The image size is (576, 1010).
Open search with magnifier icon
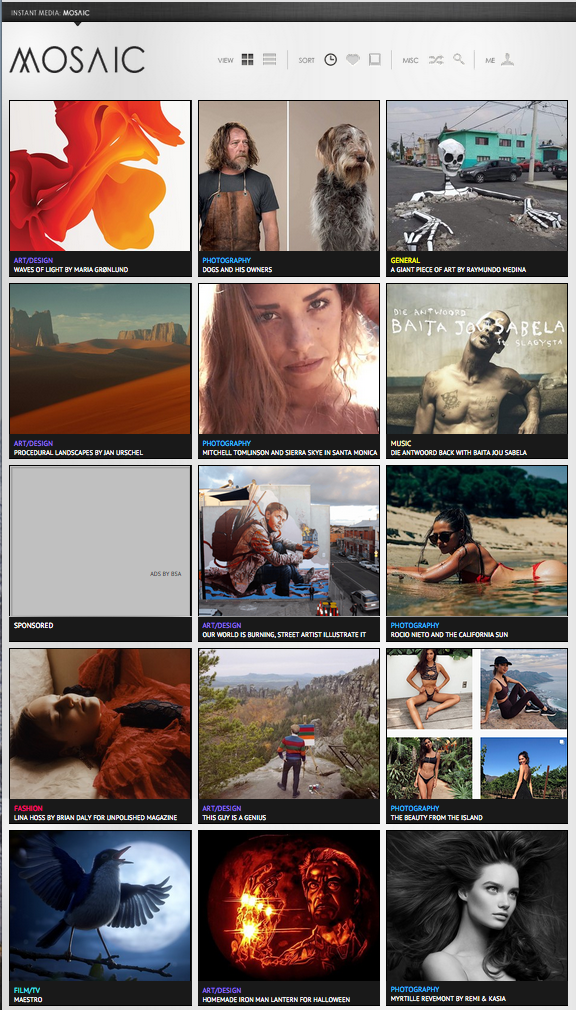(x=459, y=59)
